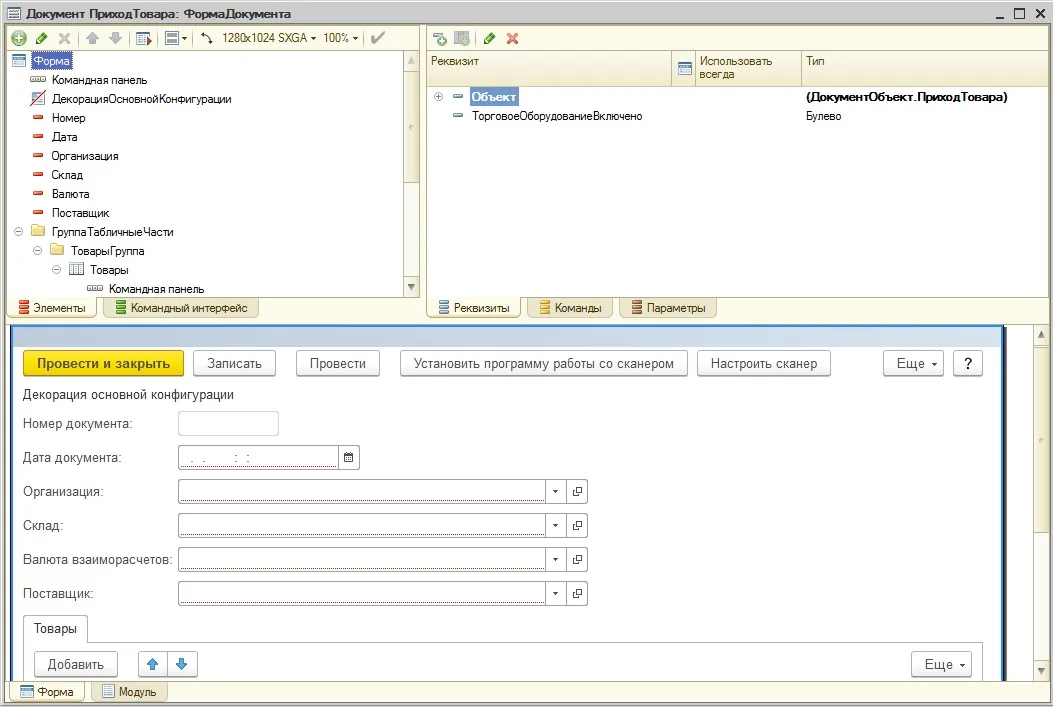Click the red Delete attribute icon
The width and height of the screenshot is (1053, 707).
[x=512, y=39]
